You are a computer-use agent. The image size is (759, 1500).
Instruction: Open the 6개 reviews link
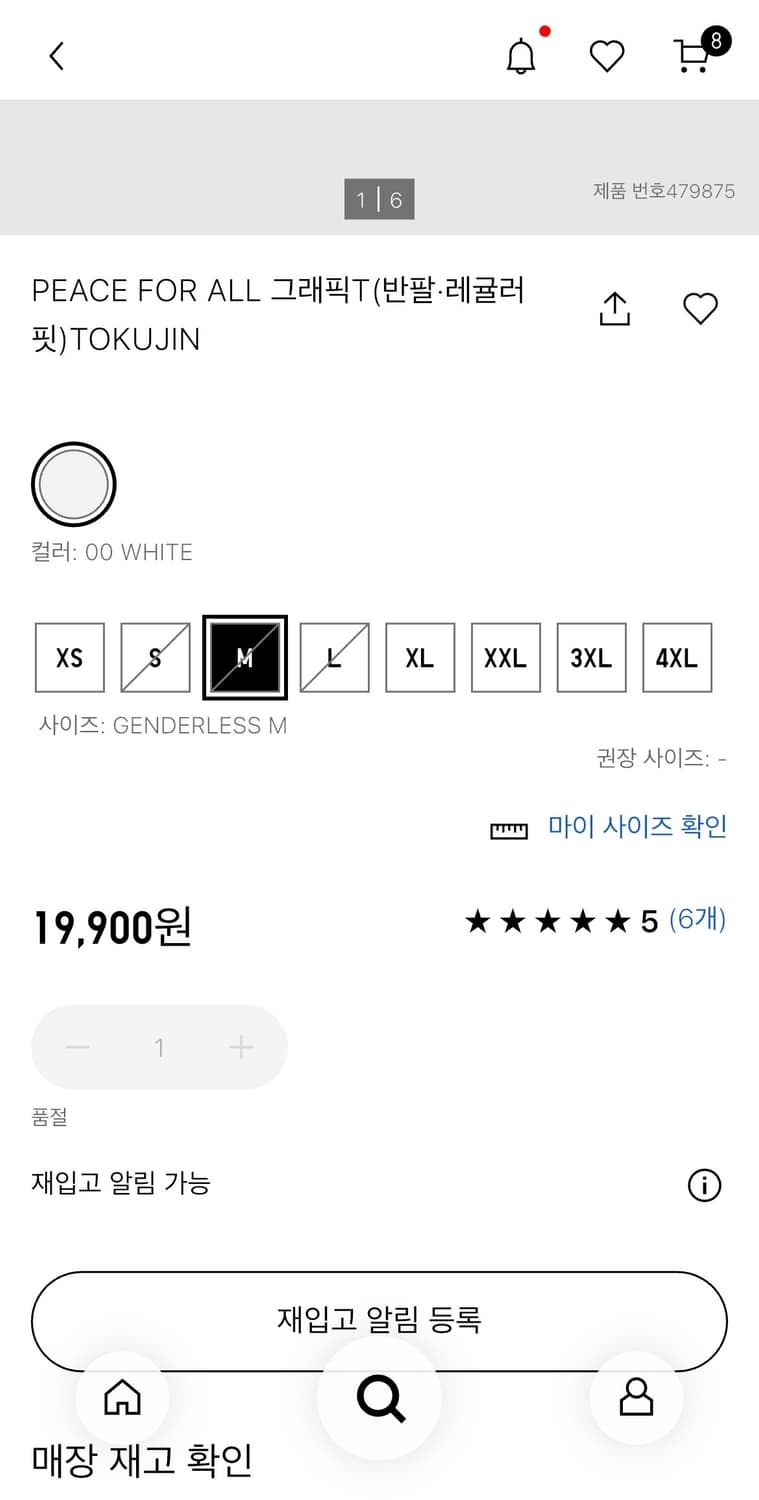[x=697, y=920]
